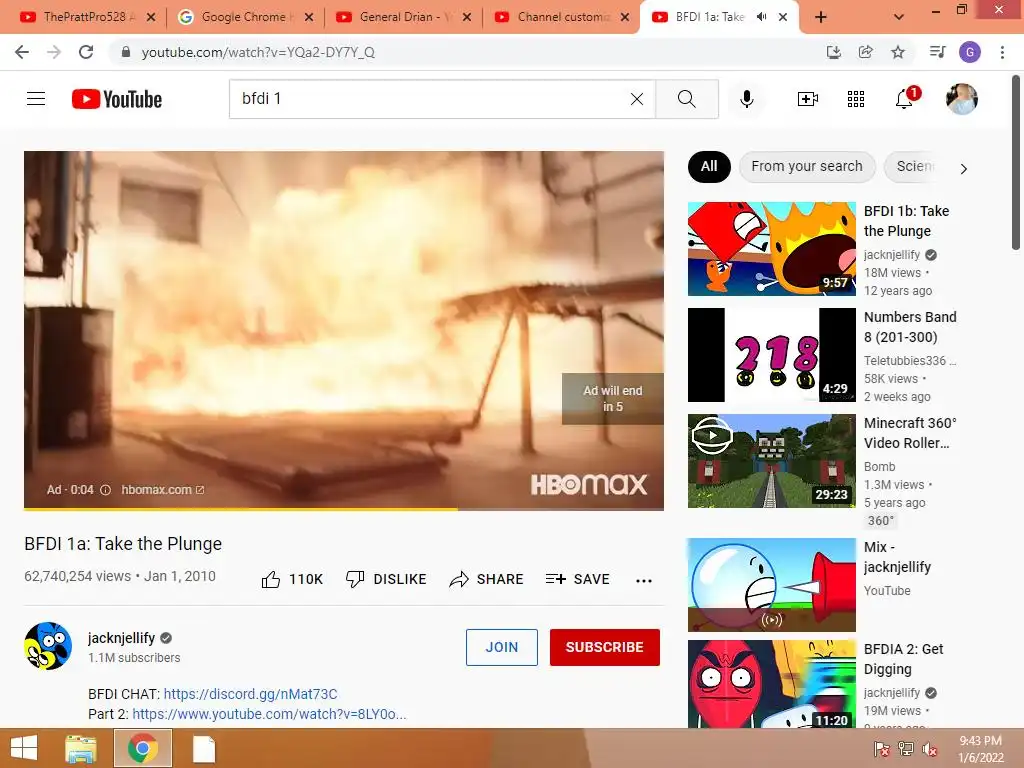Close the Channel customization tab
1024x768 pixels.
tap(625, 17)
